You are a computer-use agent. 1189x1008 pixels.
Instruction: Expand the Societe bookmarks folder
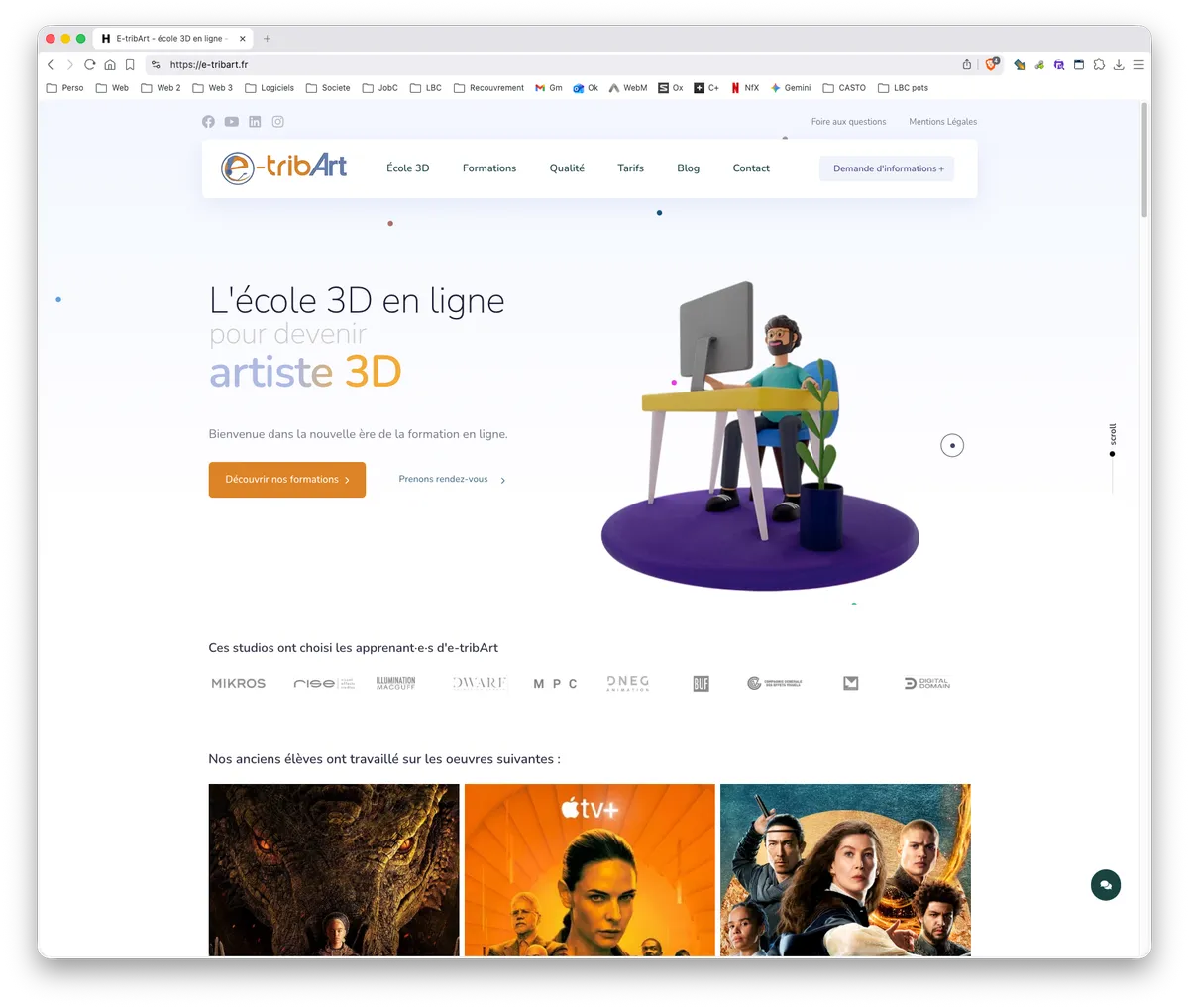coord(328,88)
